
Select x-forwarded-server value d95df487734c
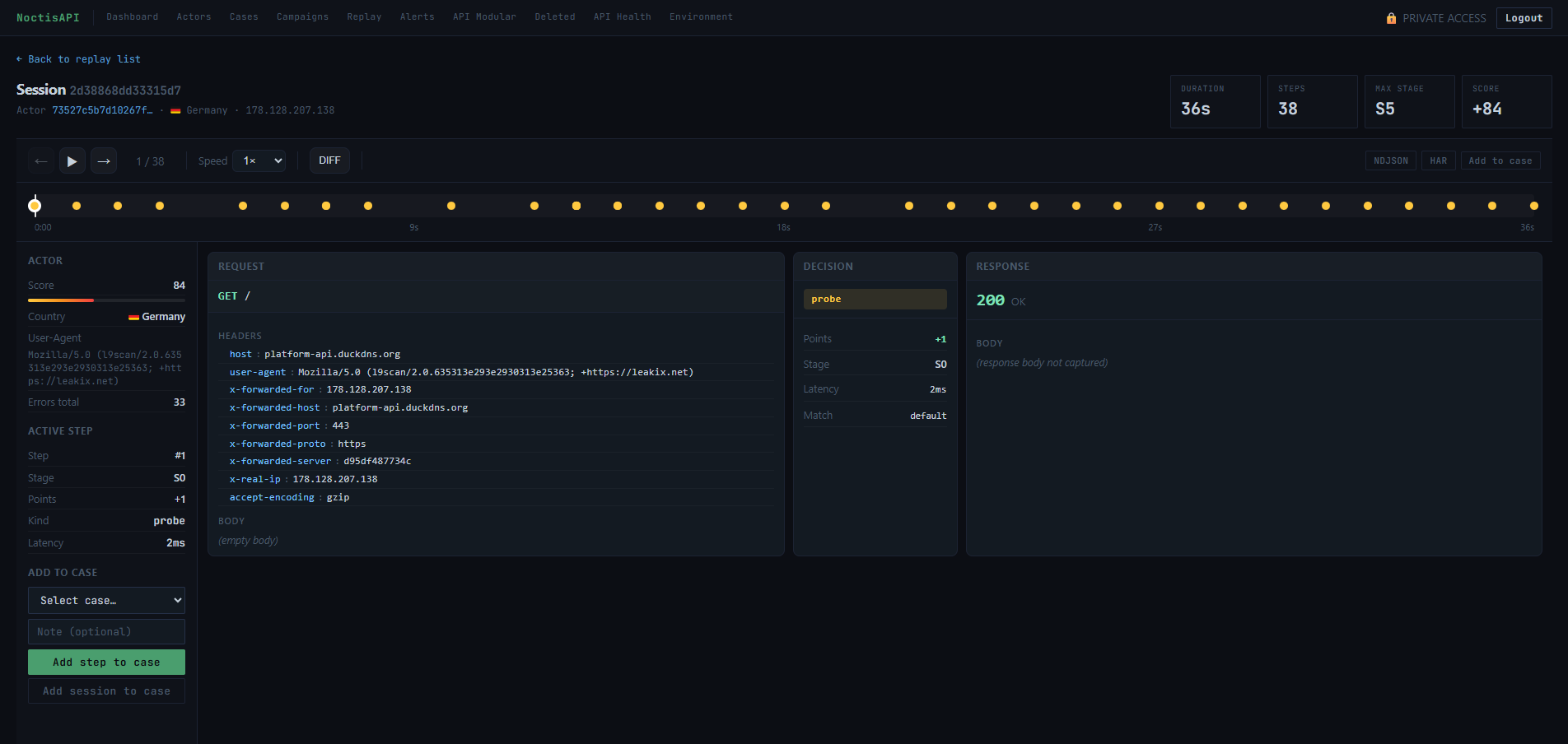coord(377,462)
